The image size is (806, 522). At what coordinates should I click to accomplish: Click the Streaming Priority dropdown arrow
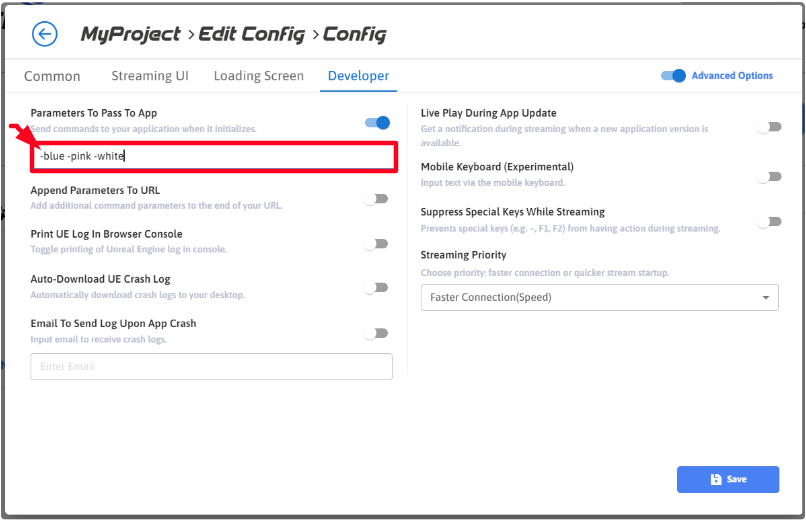766,297
